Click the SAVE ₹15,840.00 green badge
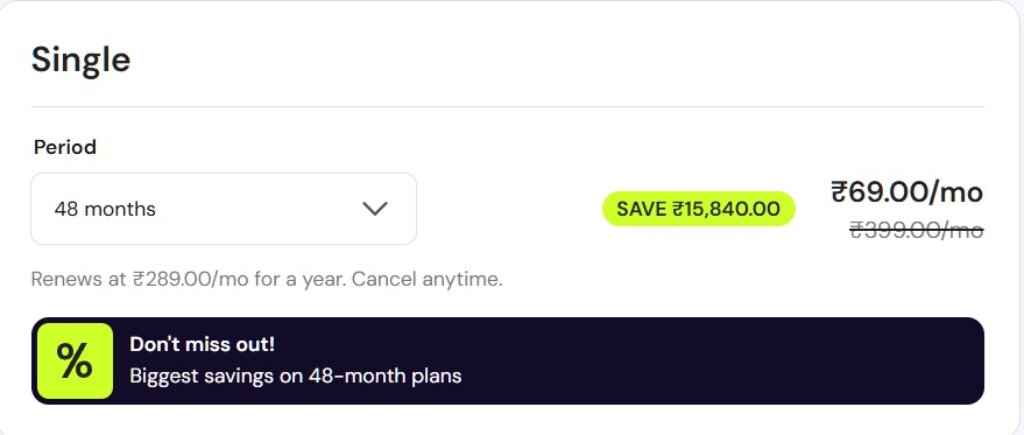Image resolution: width=1024 pixels, height=435 pixels. (698, 209)
